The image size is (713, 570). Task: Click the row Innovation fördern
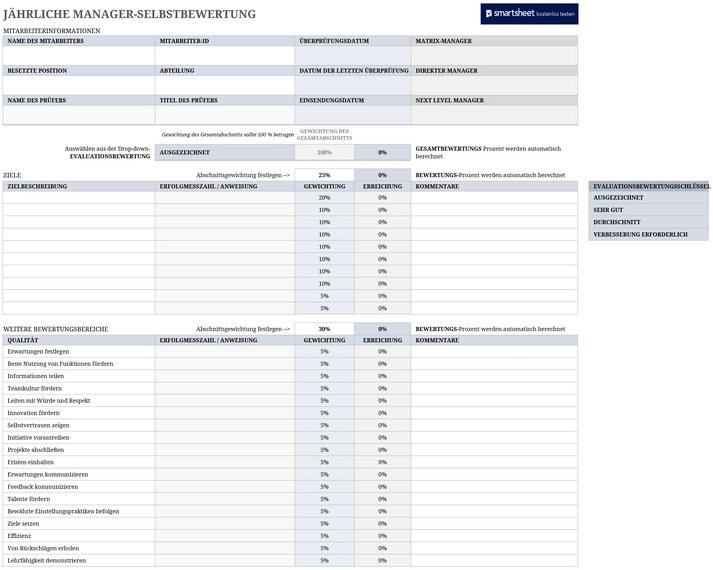point(290,413)
